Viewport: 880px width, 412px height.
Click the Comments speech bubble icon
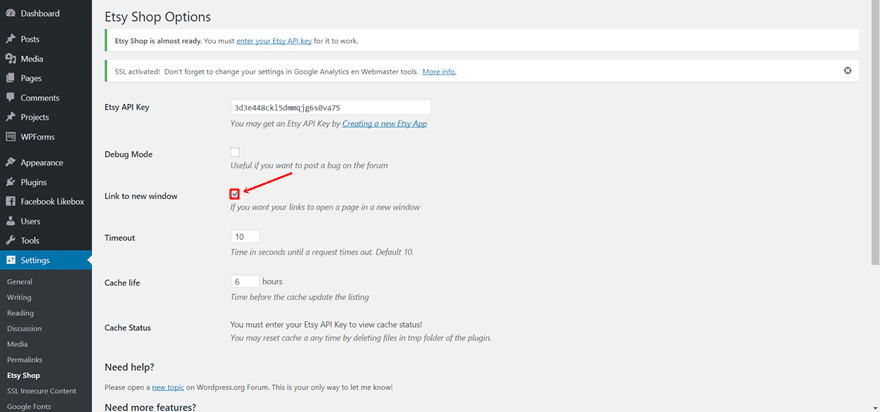[x=10, y=98]
